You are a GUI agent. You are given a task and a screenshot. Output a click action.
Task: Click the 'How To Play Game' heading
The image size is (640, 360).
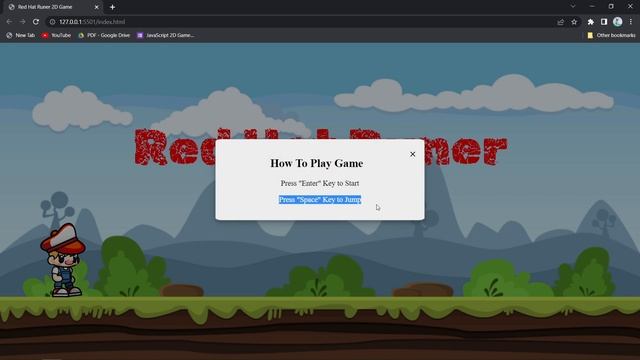click(x=316, y=163)
